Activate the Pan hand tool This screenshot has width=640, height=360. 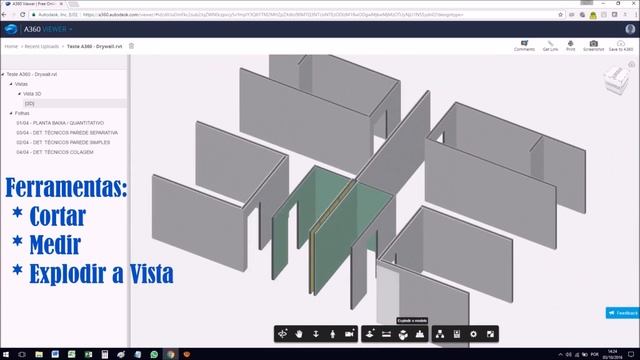[299, 334]
